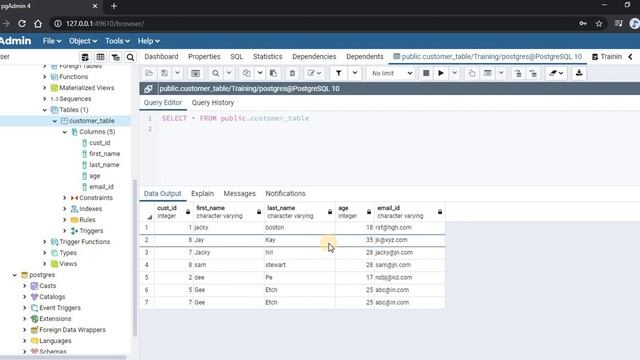Click the browser Reload button
Image resolution: width=640 pixels, height=360 pixels.
coord(22,24)
